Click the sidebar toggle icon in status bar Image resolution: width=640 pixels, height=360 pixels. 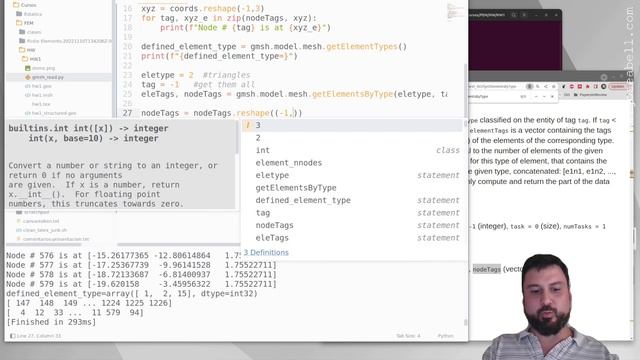(x=12, y=336)
